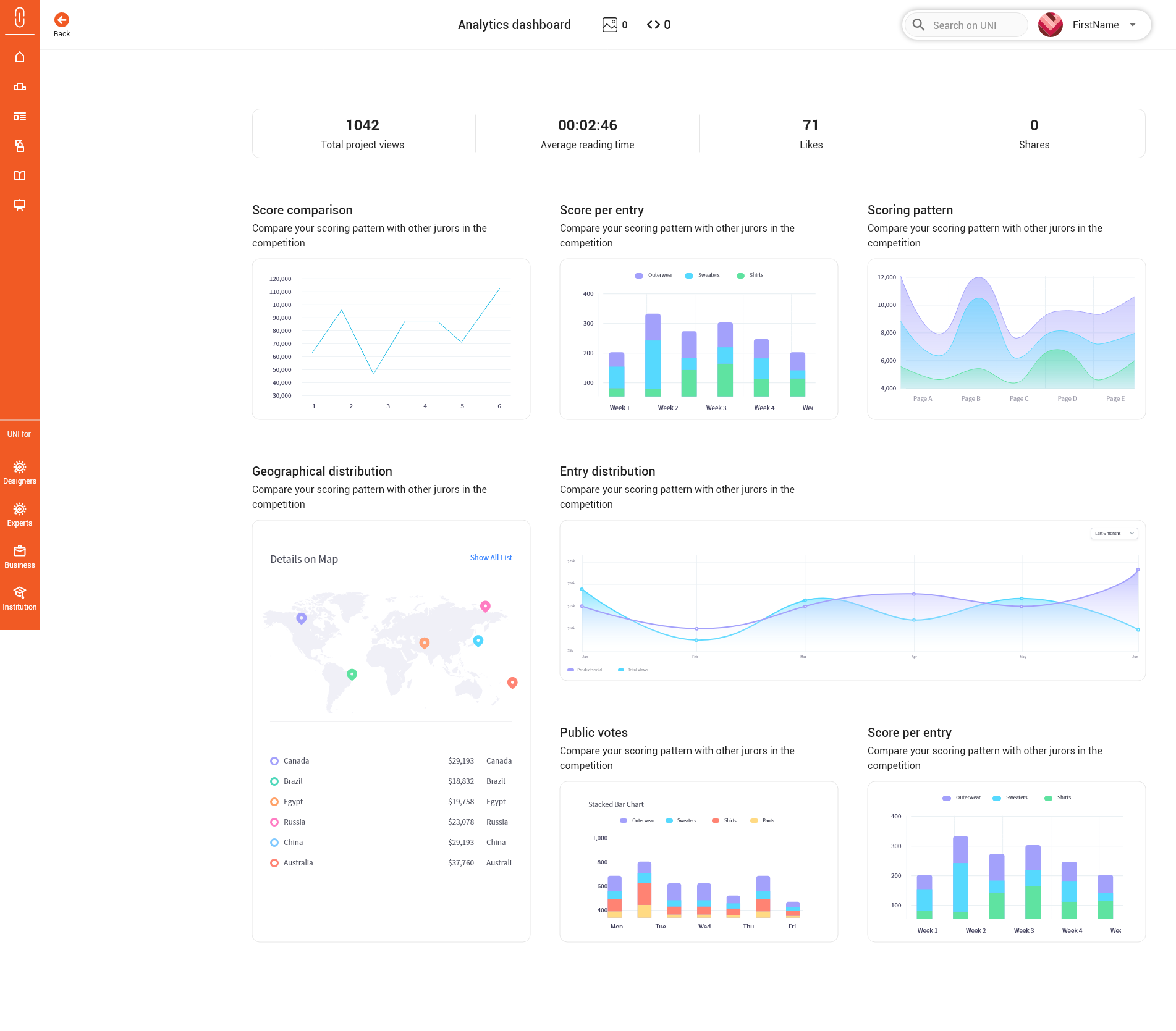The height and width of the screenshot is (1031, 1176).
Task: Click the image count icon in header
Action: click(610, 25)
